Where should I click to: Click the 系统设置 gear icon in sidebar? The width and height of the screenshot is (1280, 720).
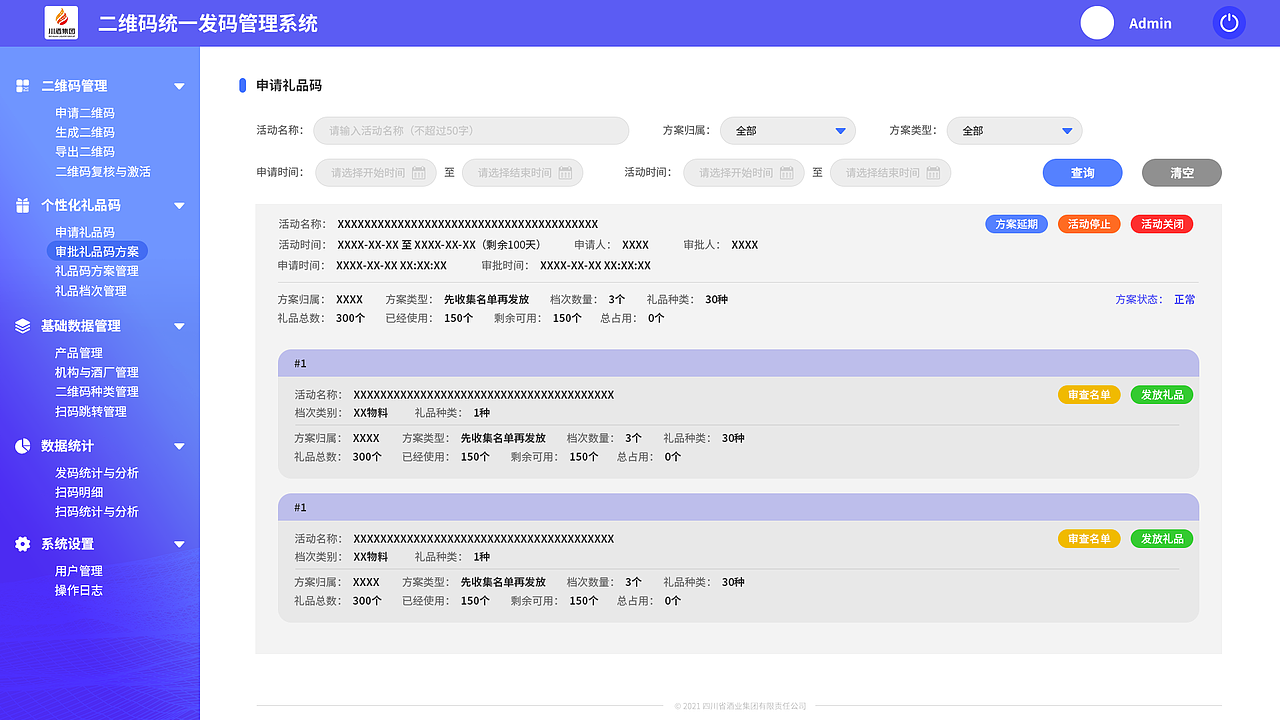tap(22, 544)
